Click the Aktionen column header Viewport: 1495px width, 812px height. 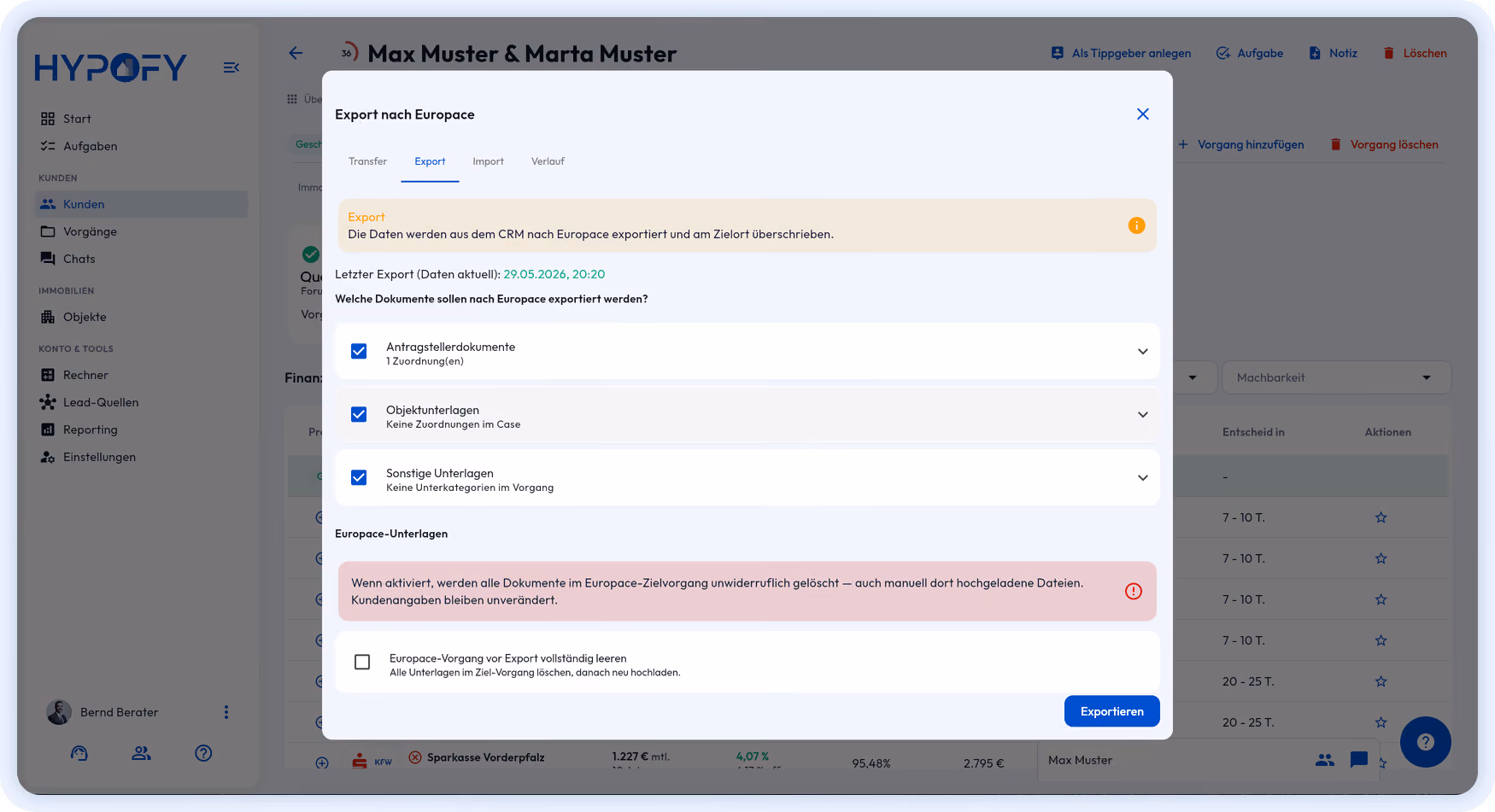(x=1387, y=432)
